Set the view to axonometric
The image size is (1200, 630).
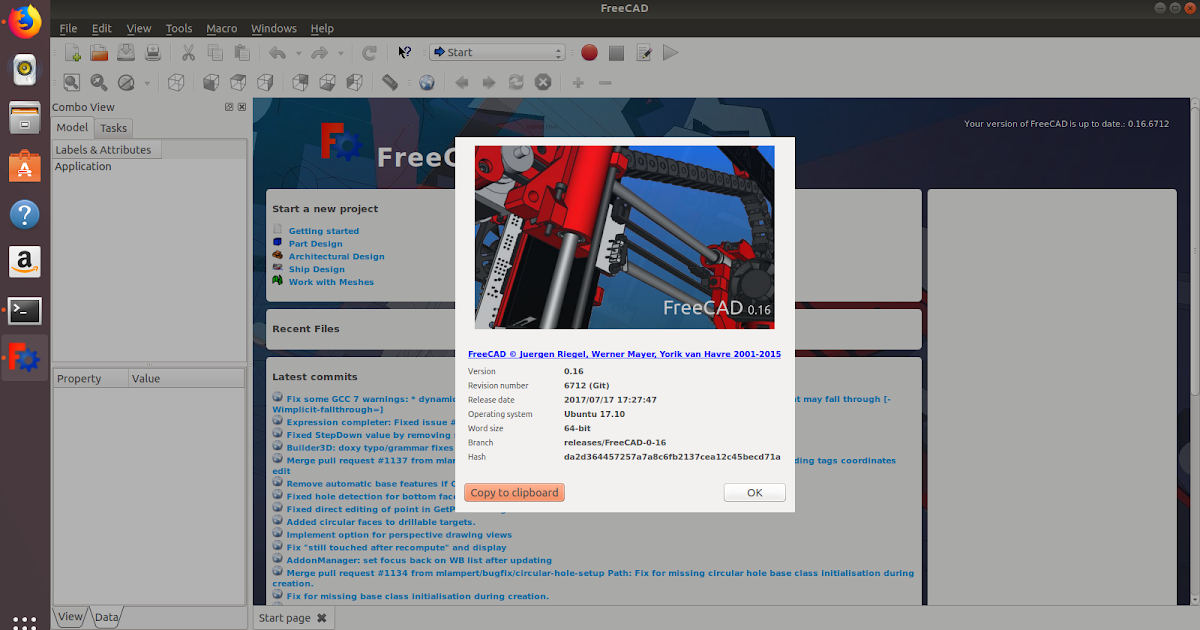click(177, 82)
